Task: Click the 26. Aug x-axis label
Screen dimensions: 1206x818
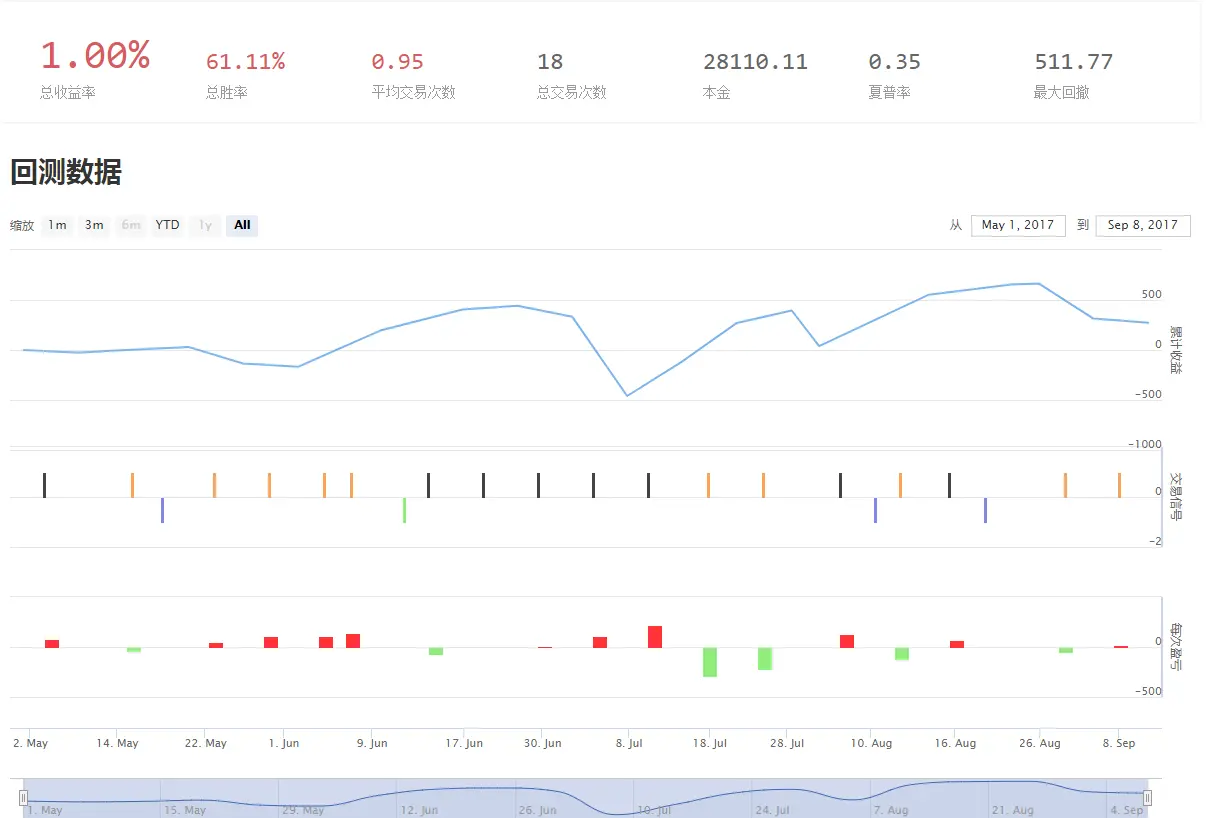Action: (1040, 743)
